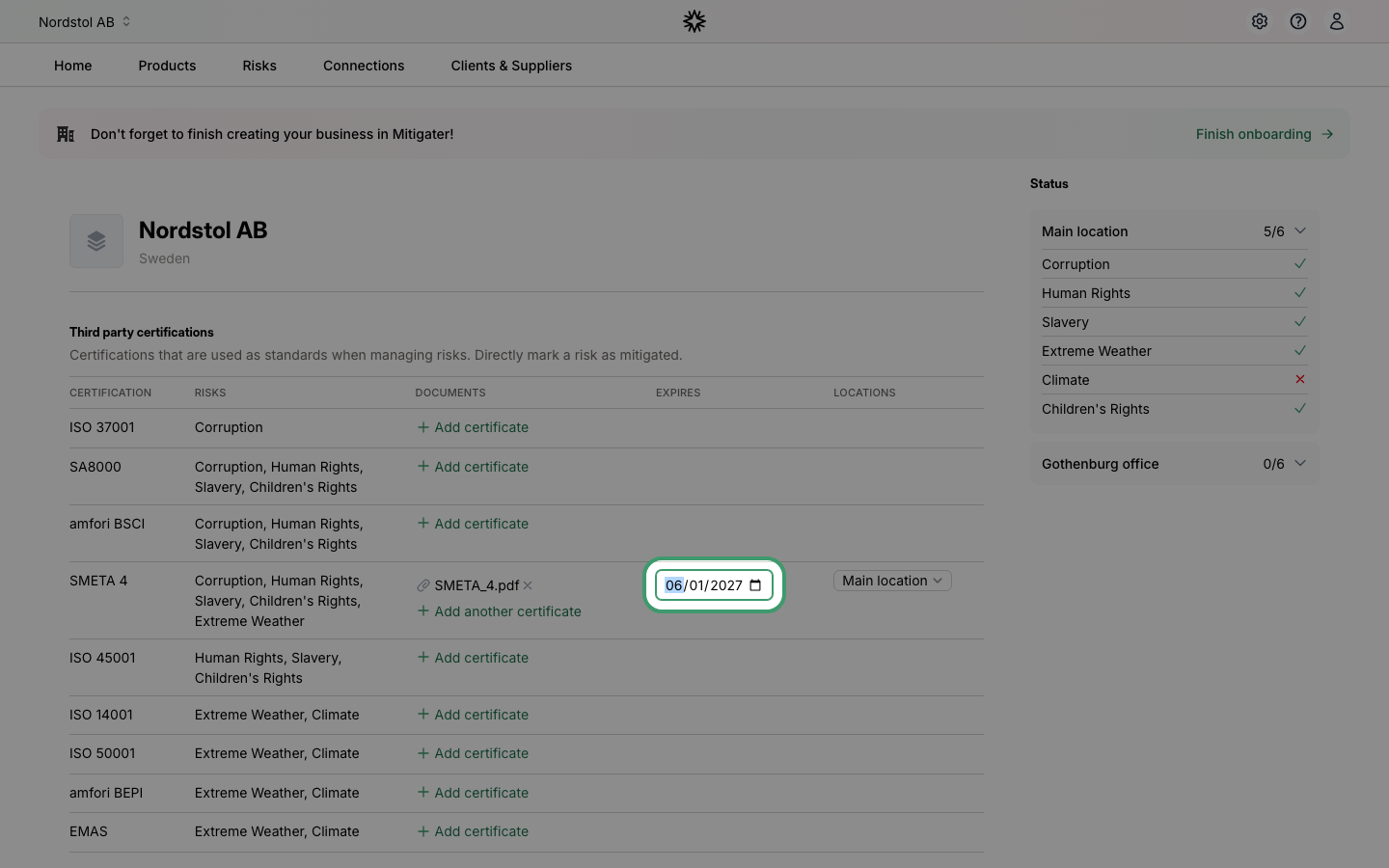Click the red cross next to Climate
Viewport: 1389px width, 868px height.
click(x=1300, y=379)
